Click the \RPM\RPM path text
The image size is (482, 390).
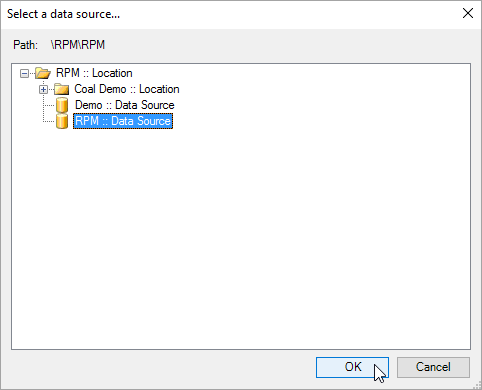[x=78, y=45]
